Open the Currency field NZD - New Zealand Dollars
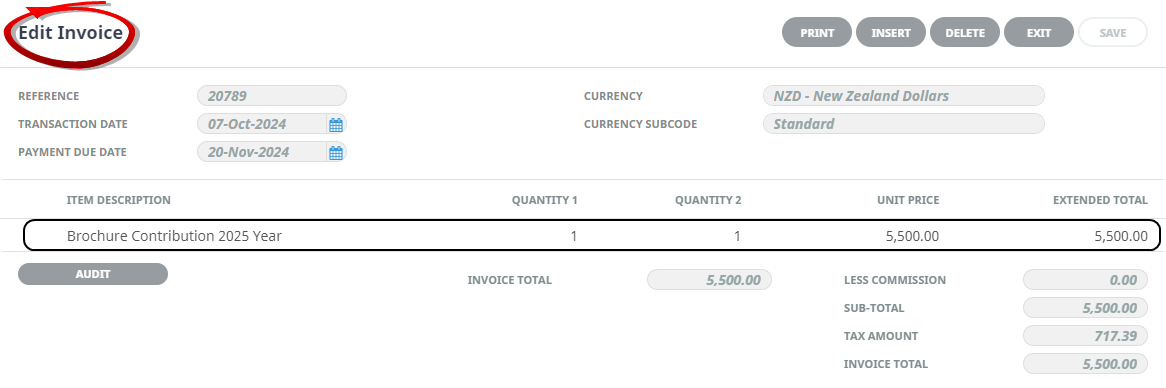1166x388 pixels. click(x=904, y=96)
